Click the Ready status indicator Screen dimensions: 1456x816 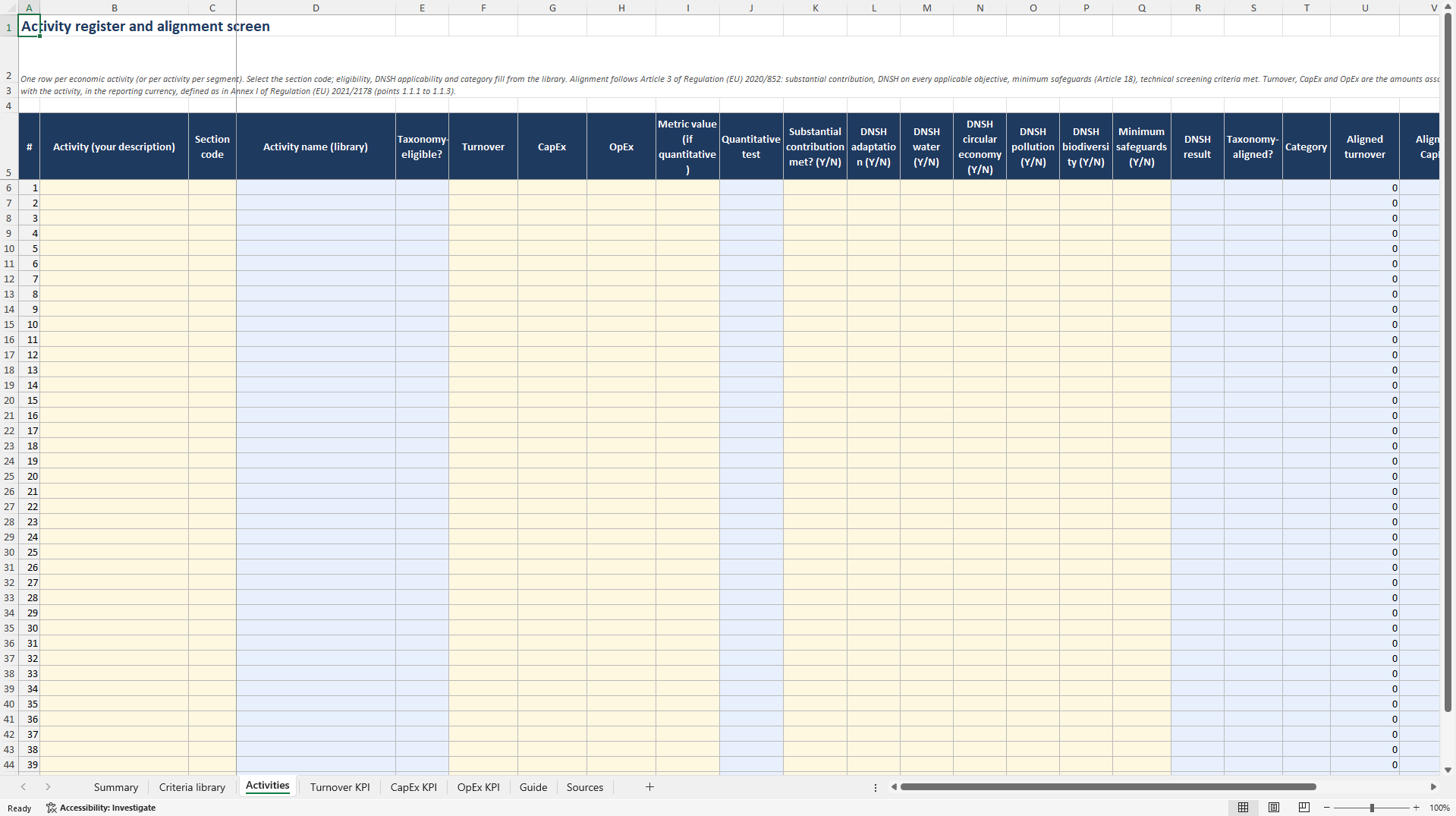20,808
